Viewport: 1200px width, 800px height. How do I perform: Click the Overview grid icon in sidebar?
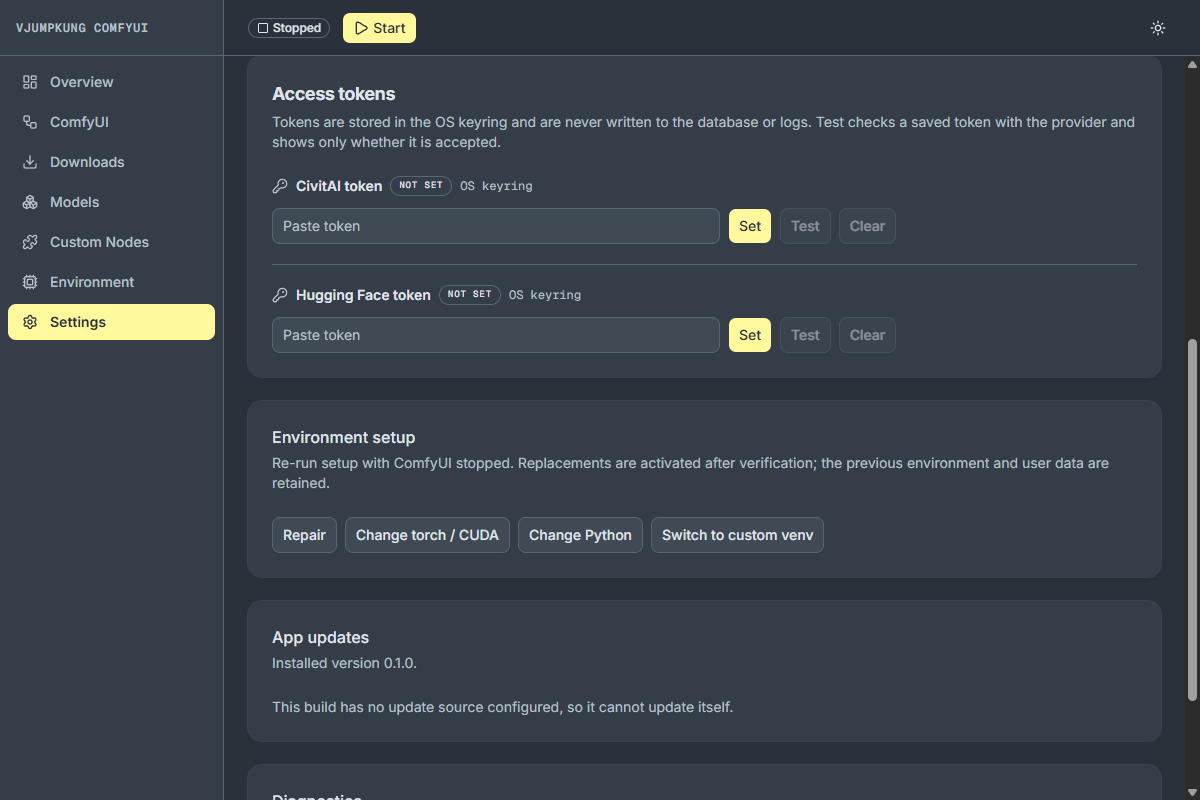30,82
